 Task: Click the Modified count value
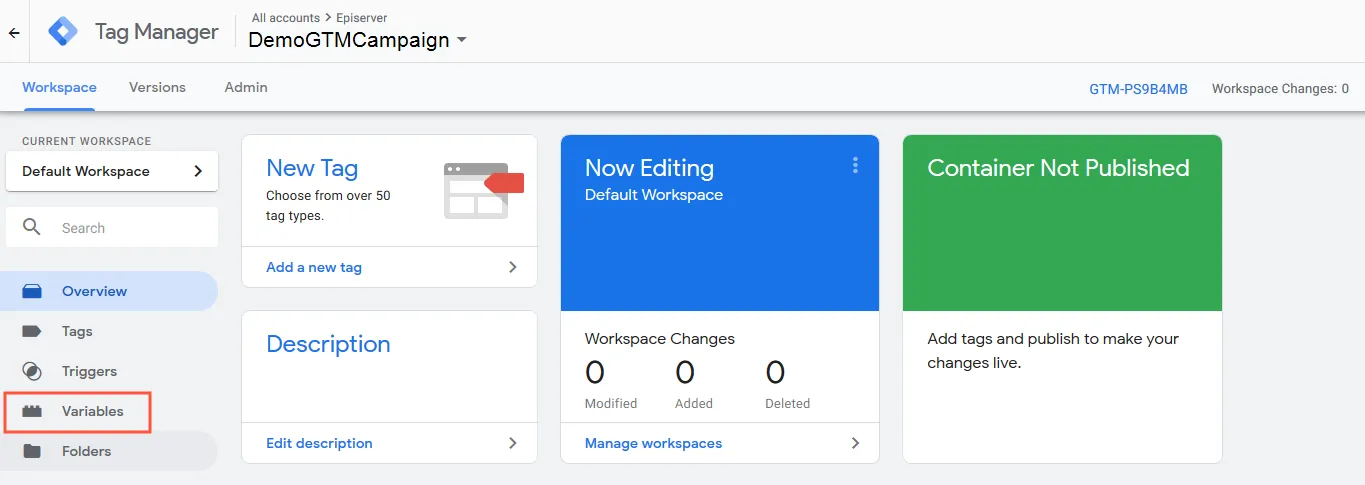point(595,373)
